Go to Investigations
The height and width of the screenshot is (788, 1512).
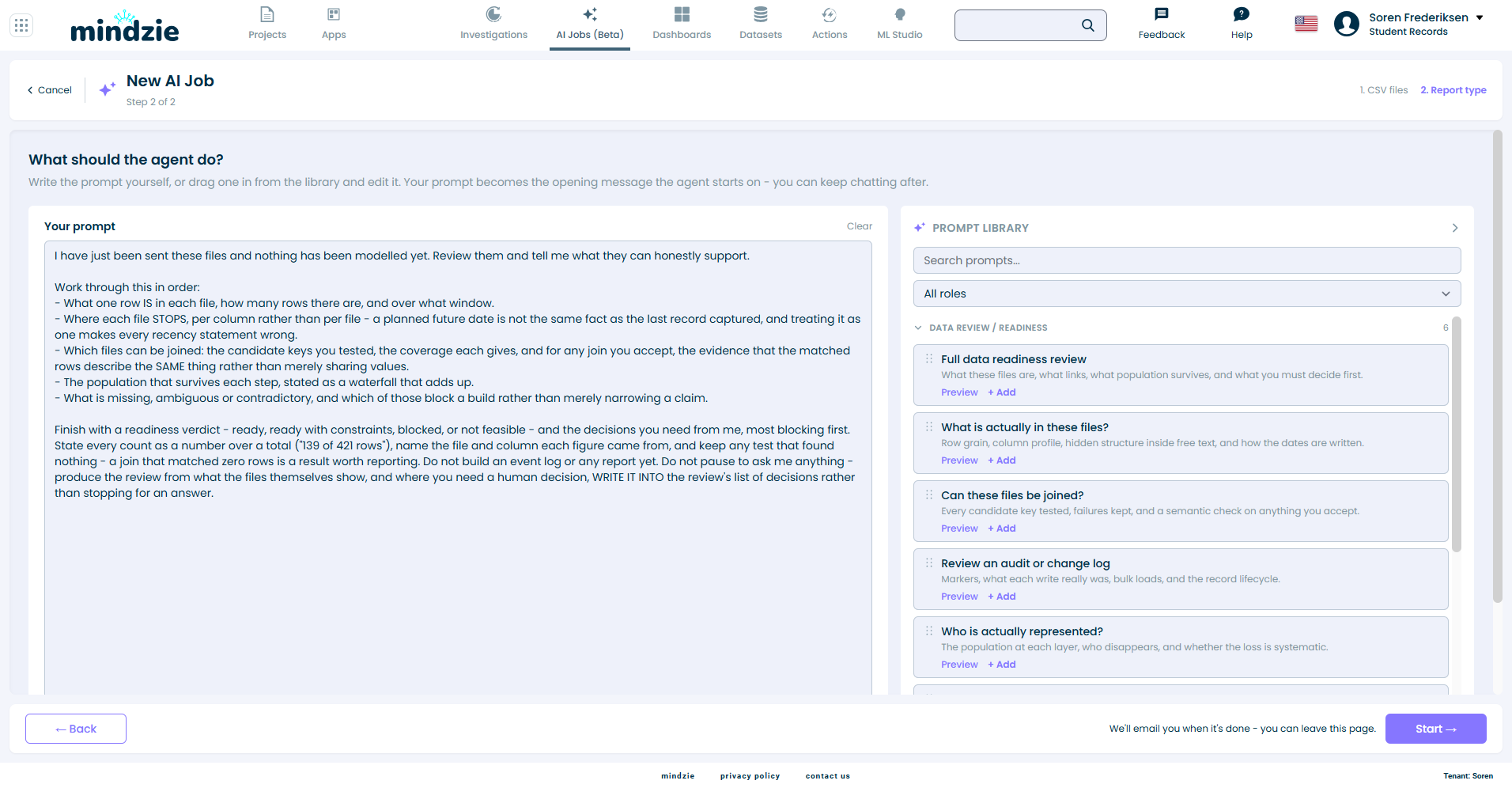point(493,24)
